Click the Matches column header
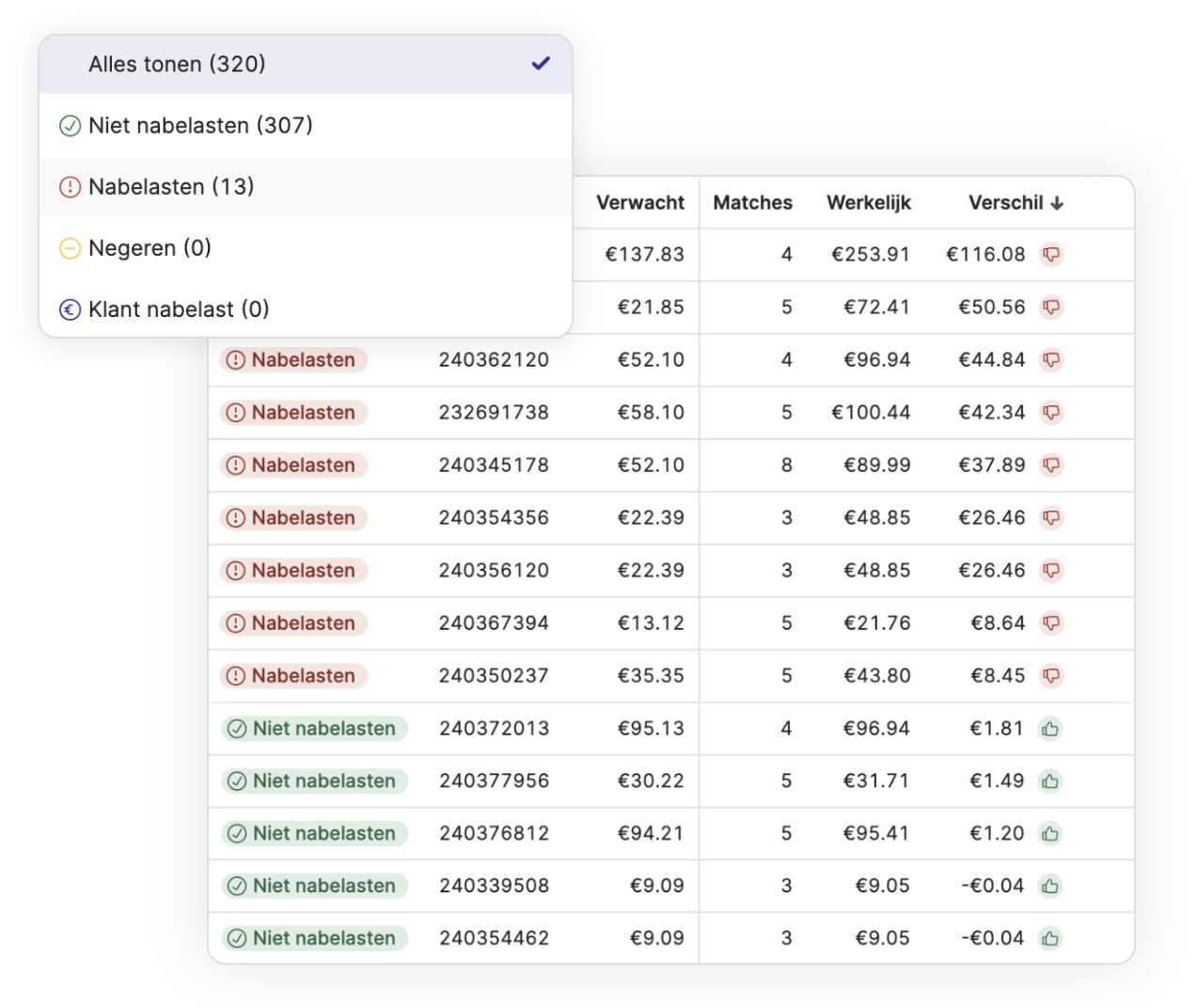The height and width of the screenshot is (1008, 1196). pyautogui.click(x=753, y=203)
